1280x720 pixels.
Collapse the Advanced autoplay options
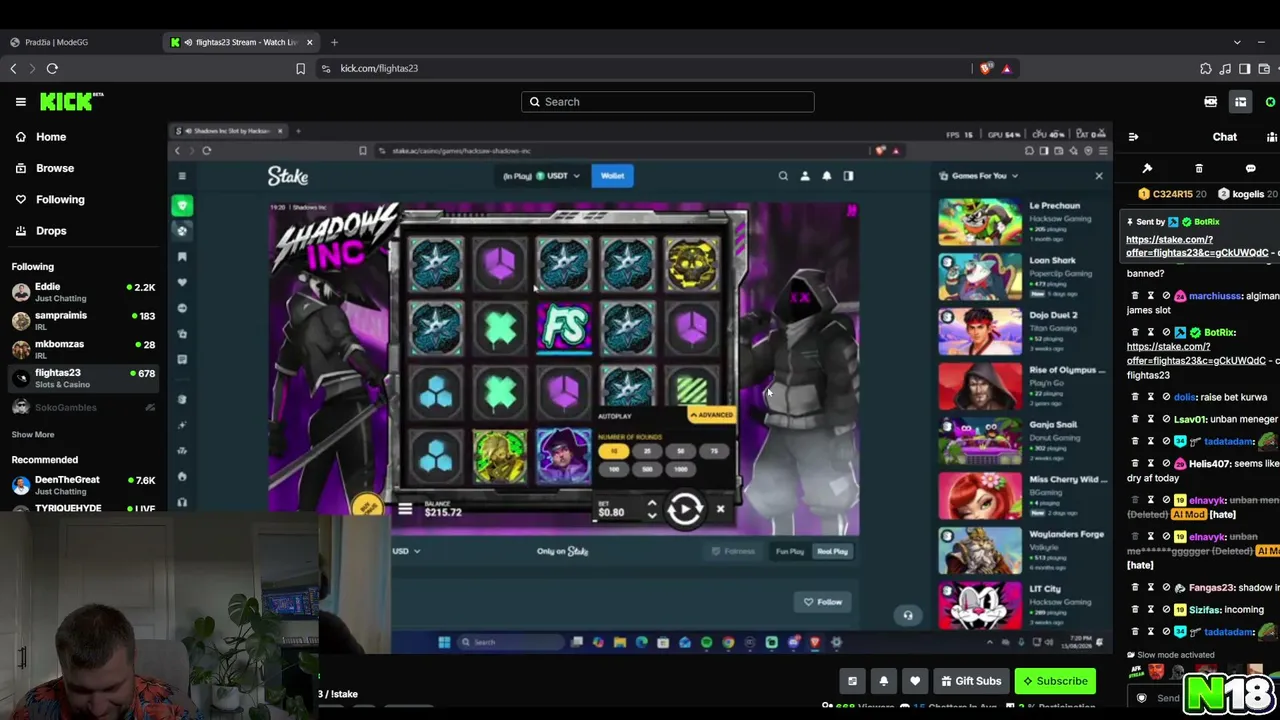(x=711, y=415)
